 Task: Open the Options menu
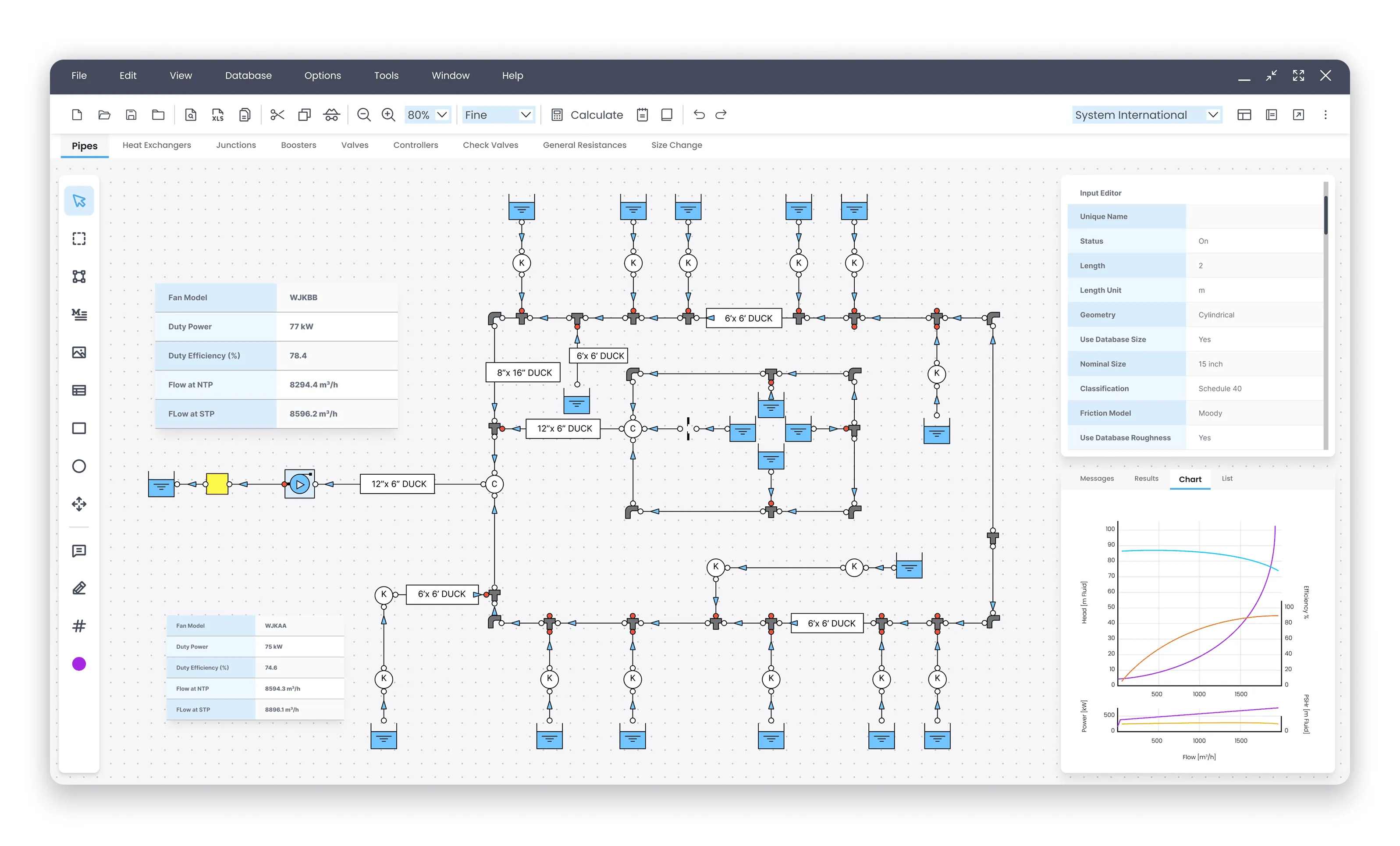[323, 75]
